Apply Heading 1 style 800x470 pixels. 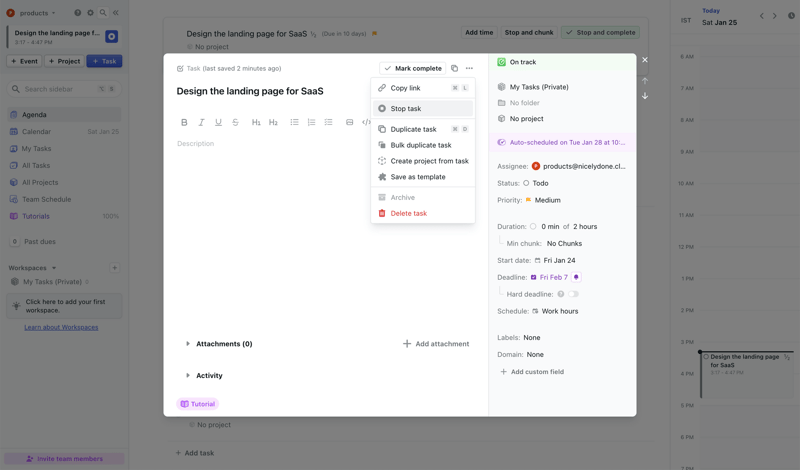pos(256,122)
